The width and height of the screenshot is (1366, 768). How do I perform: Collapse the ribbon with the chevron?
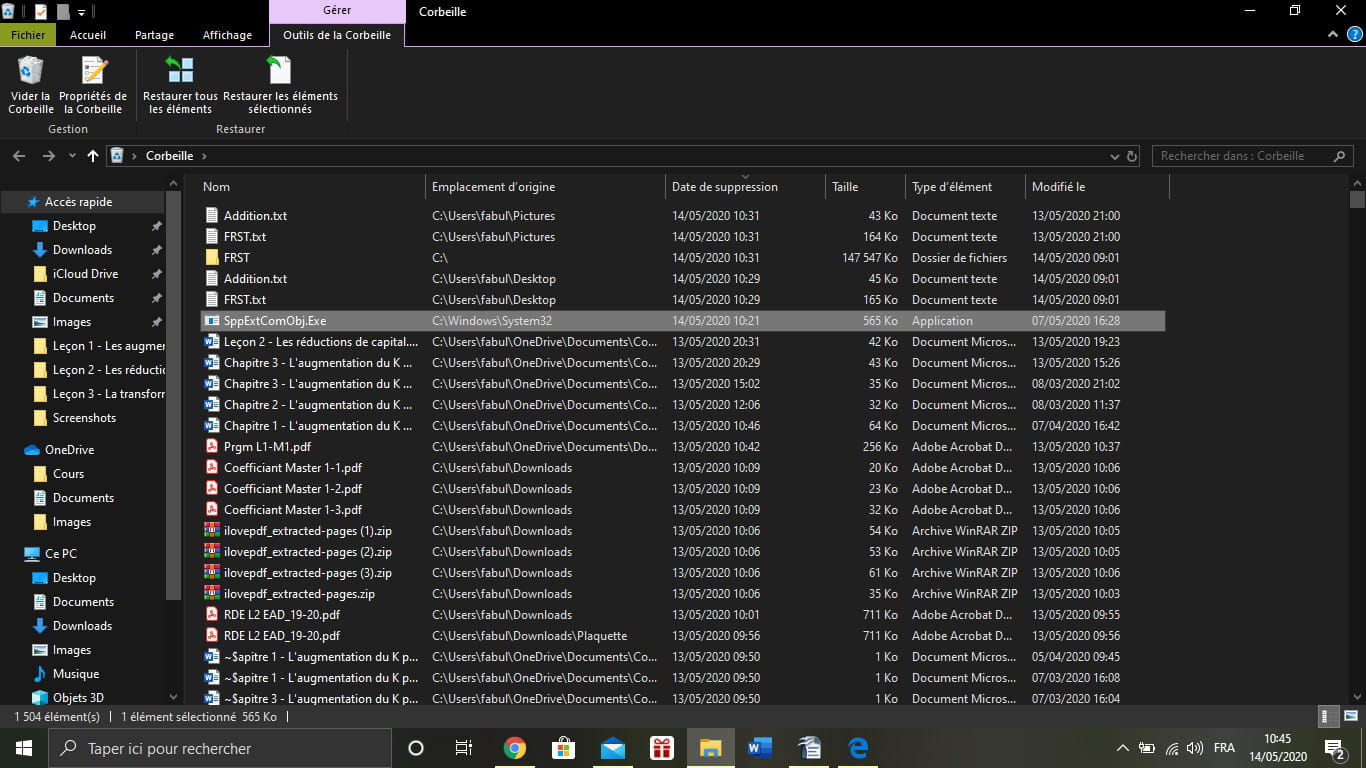pos(1334,35)
